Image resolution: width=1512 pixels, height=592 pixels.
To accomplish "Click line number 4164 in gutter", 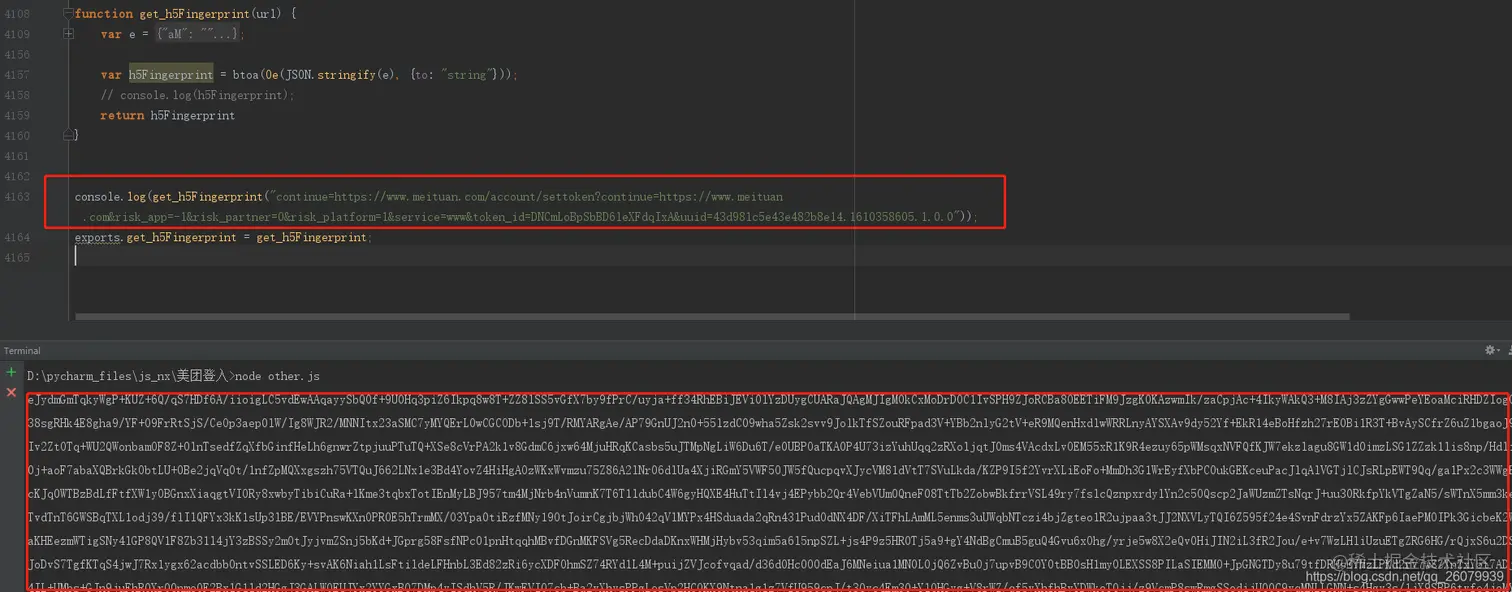I will [17, 237].
